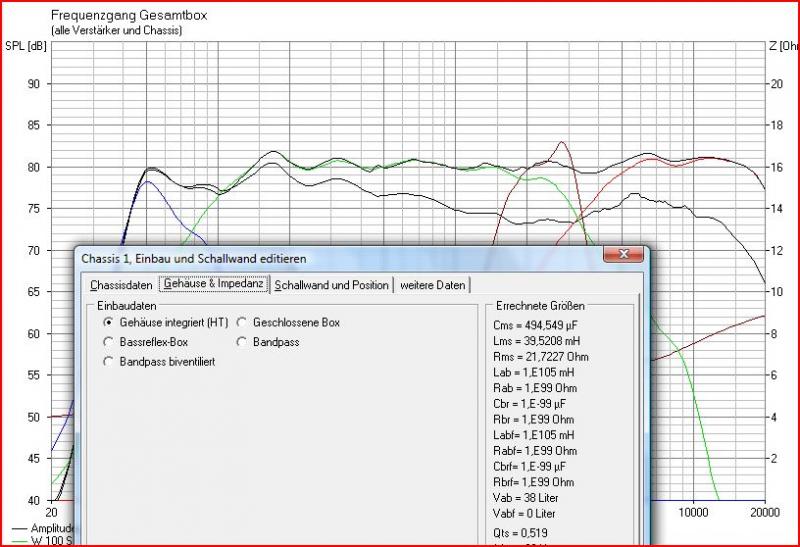Select Bandpass biventiliert radio button
The width and height of the screenshot is (800, 547).
pos(110,361)
